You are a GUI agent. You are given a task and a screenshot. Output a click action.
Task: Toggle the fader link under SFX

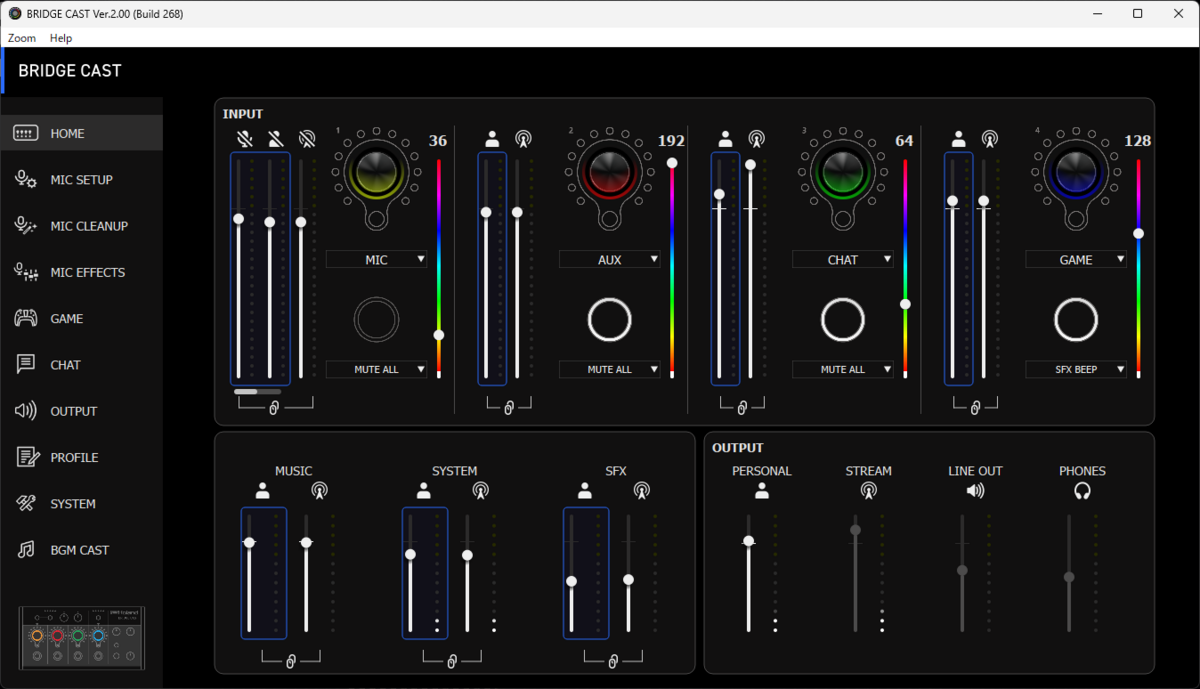pyautogui.click(x=613, y=661)
